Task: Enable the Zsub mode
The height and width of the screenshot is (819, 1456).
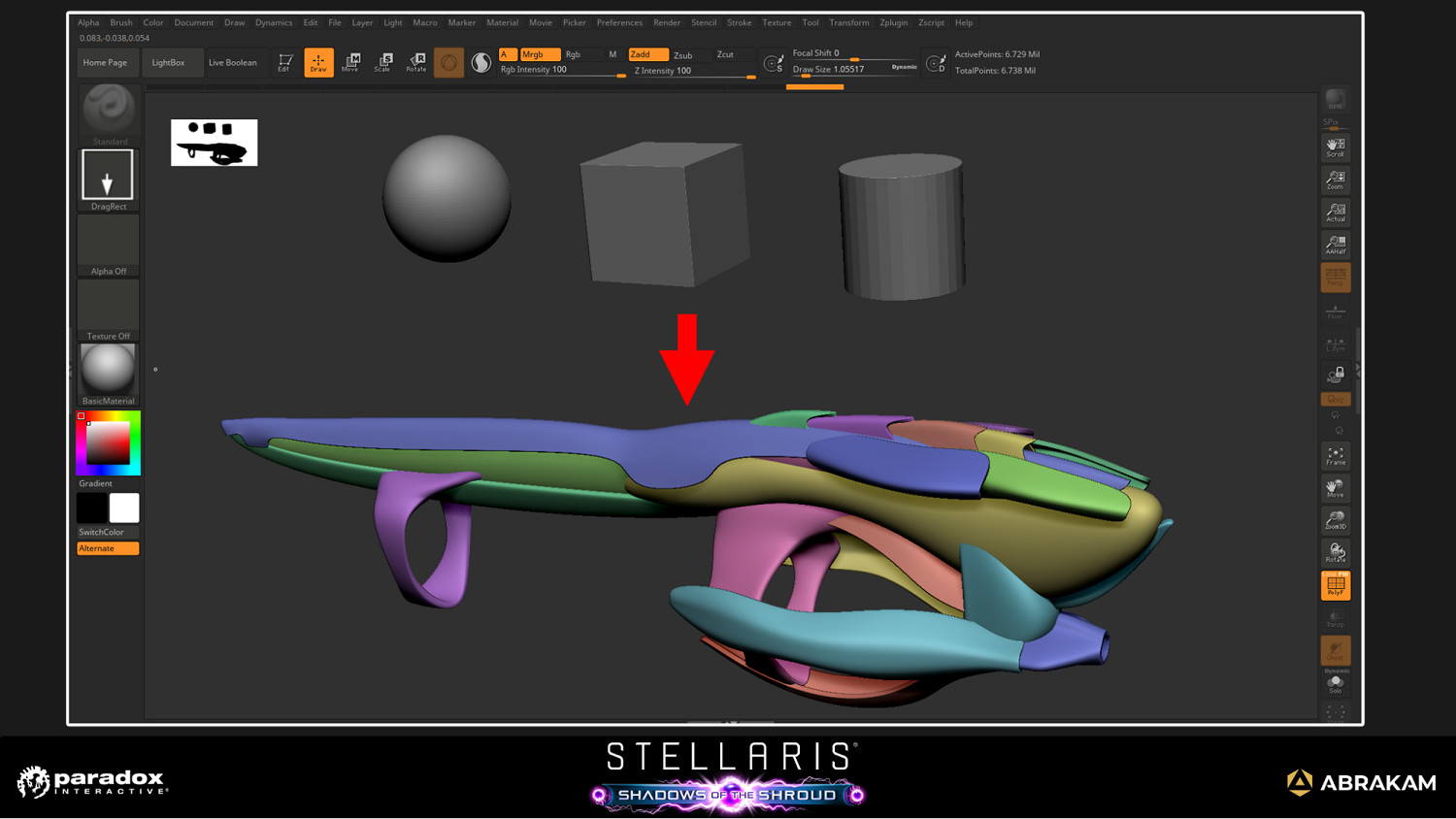Action: (684, 55)
